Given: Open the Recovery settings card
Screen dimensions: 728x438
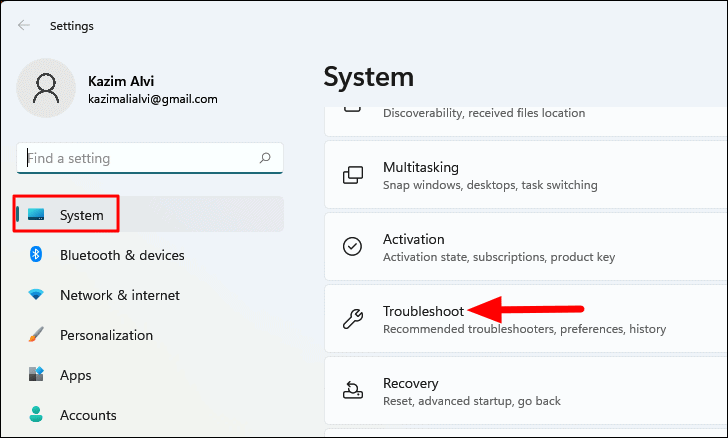Looking at the screenshot, I should [x=526, y=391].
